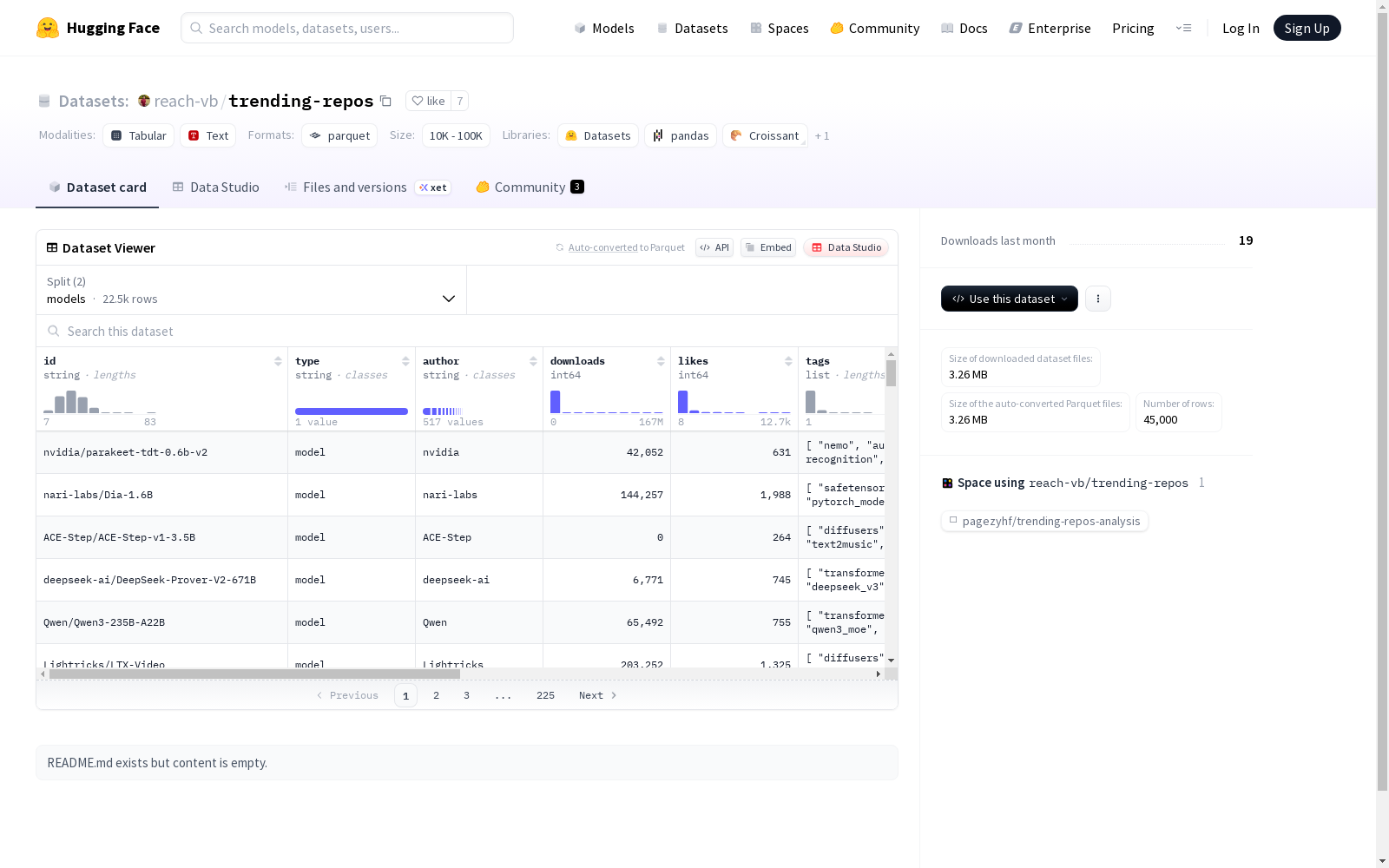Show the +1 additional libraries
Viewport: 1389px width, 868px height.
(x=822, y=135)
